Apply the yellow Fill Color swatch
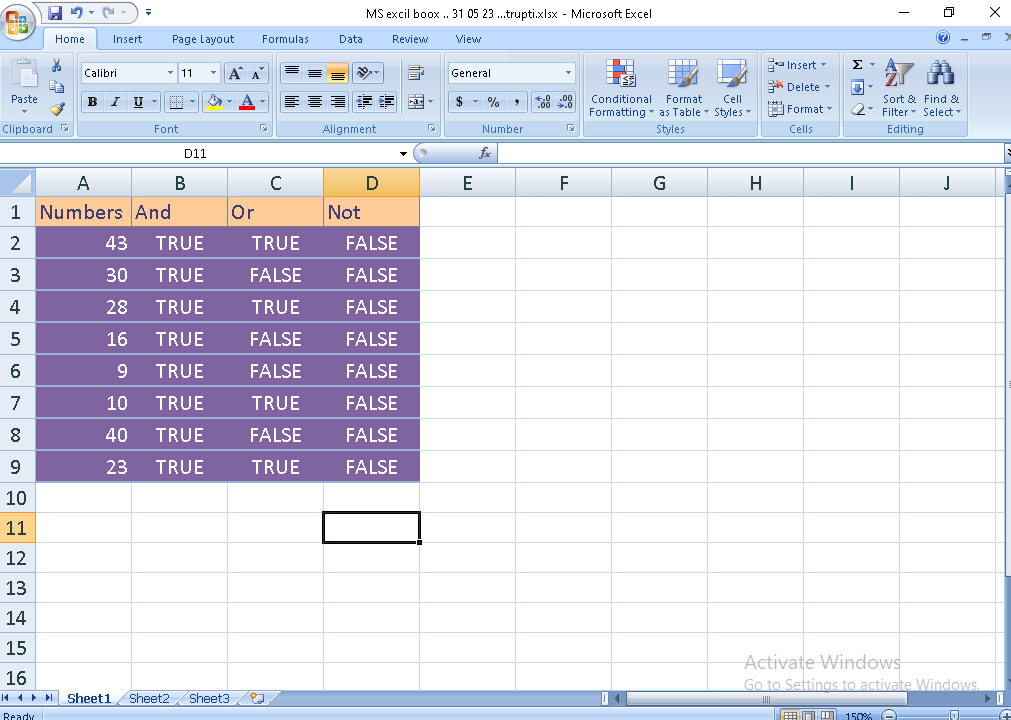This screenshot has width=1011, height=720. (213, 102)
